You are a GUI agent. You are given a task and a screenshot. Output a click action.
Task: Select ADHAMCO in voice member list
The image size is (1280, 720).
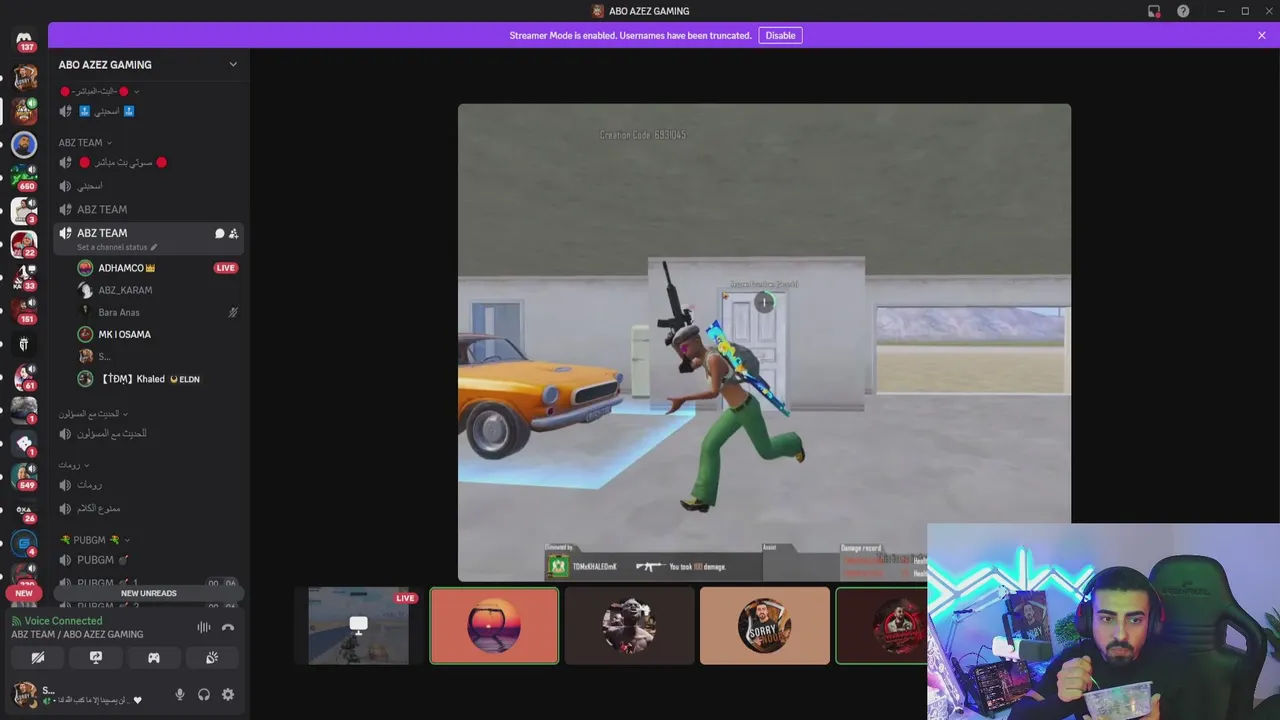(x=148, y=268)
